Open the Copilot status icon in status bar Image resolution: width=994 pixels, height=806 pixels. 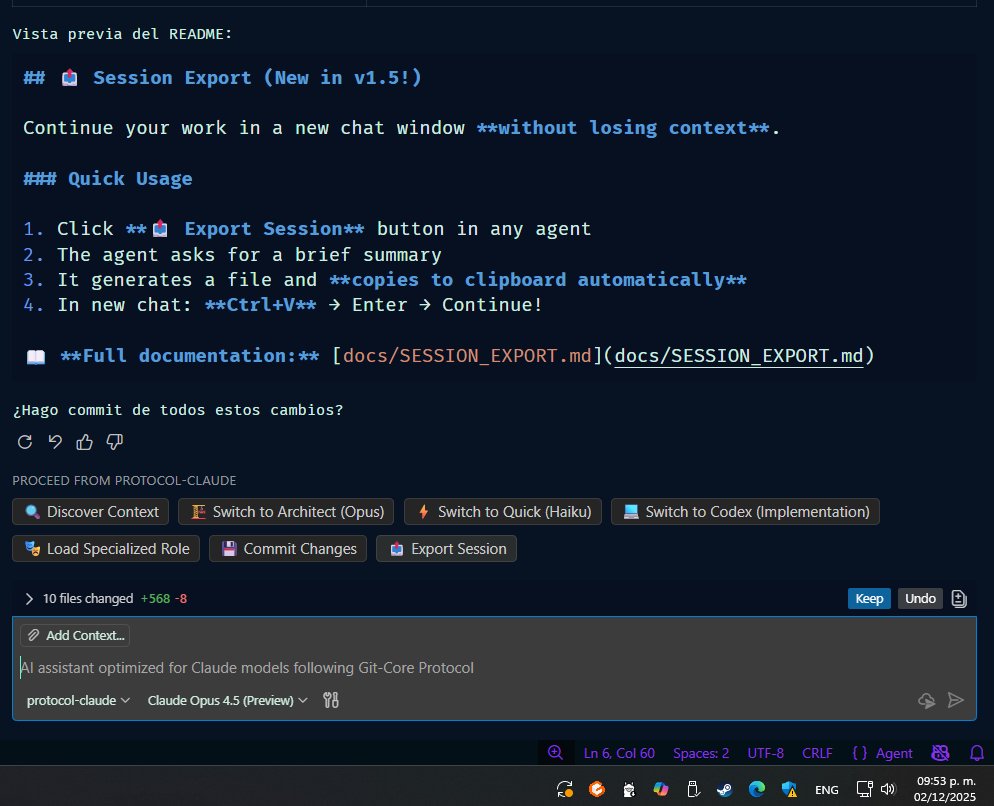point(940,753)
